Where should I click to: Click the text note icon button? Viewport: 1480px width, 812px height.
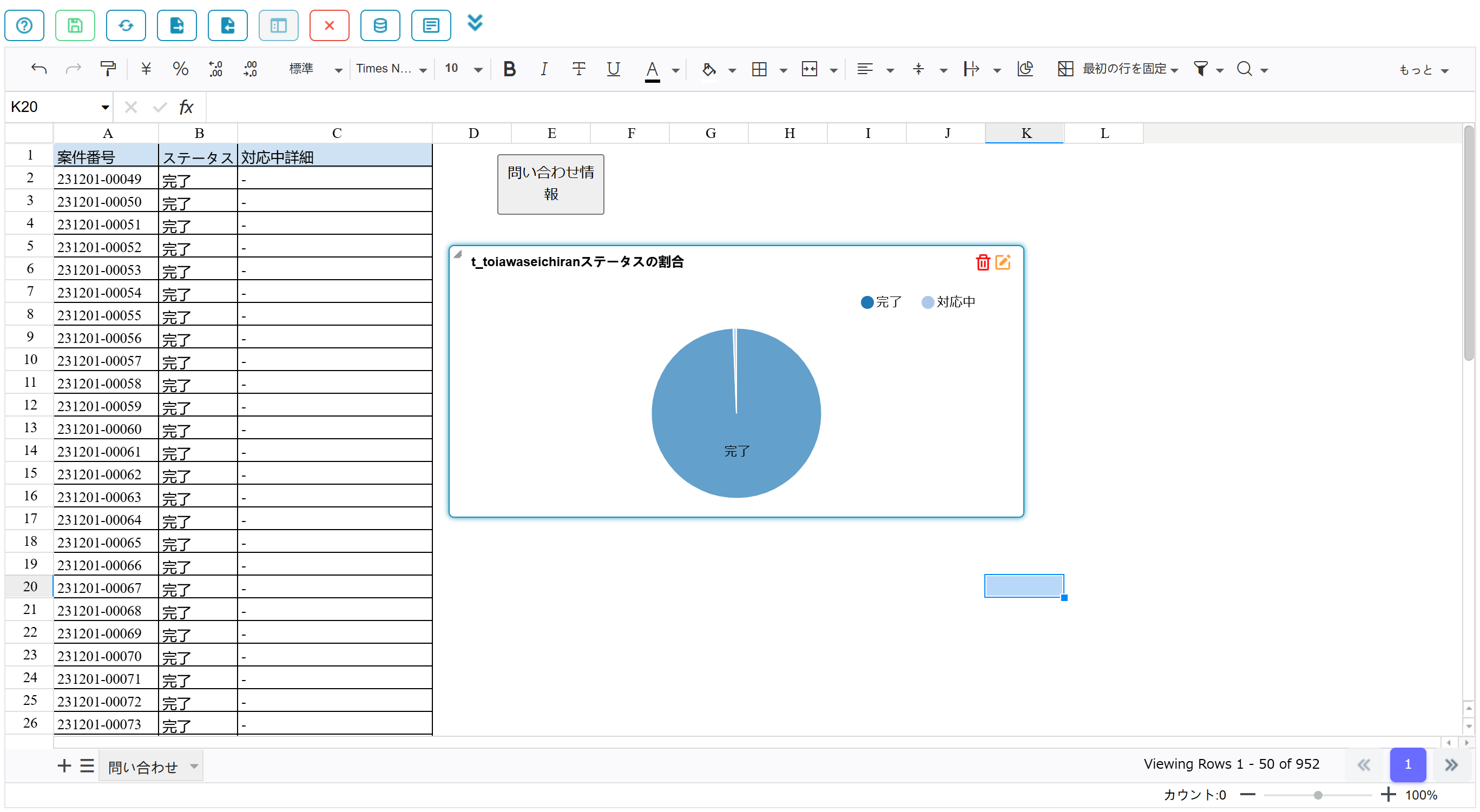tap(431, 25)
